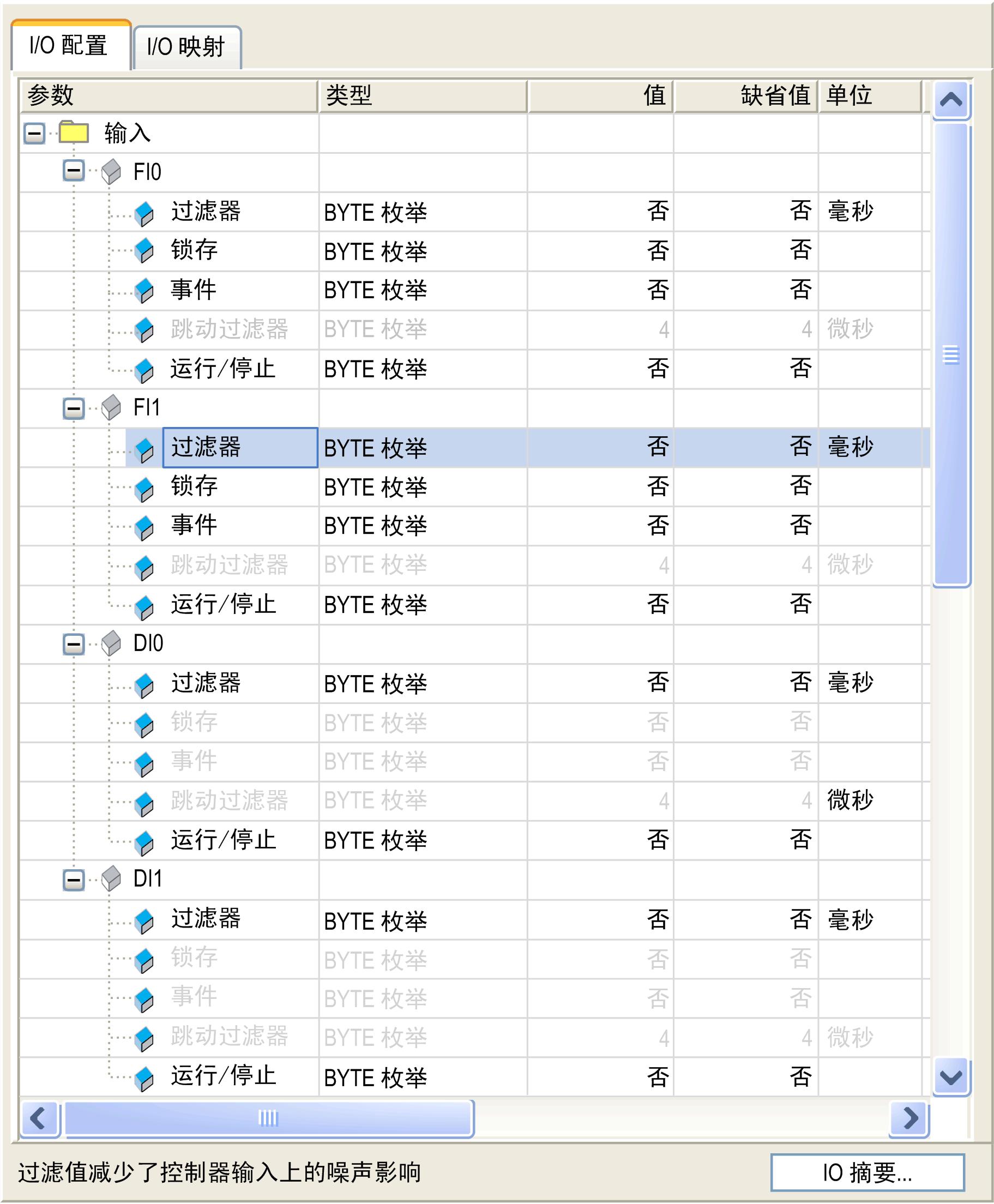Viewport: 994px width, 1204px height.
Task: Click the yellow 输入 folder icon
Action: tap(73, 133)
